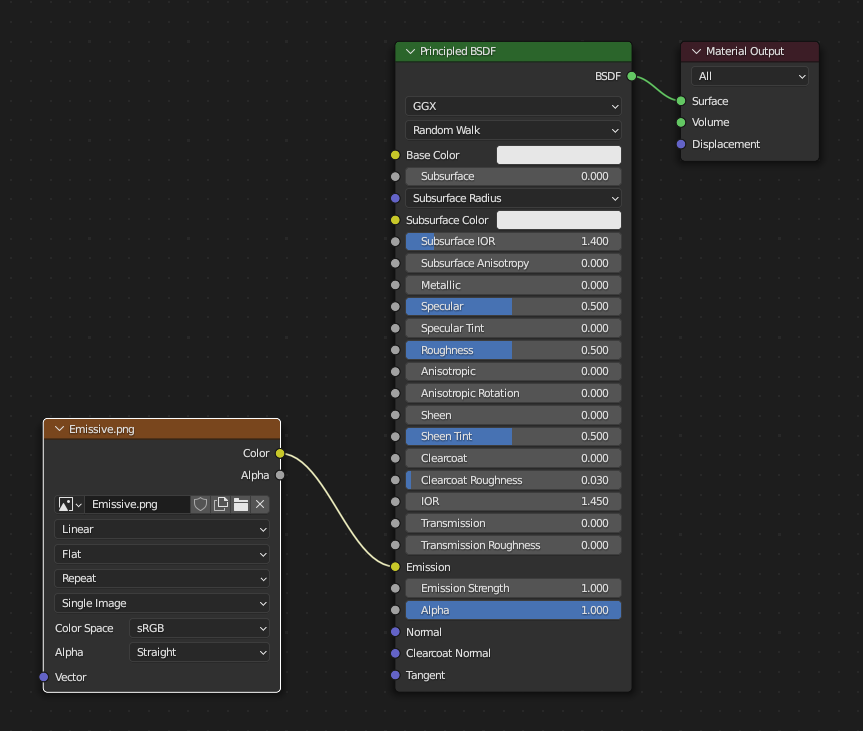The image size is (863, 731).
Task: Click the new image duplicate icon
Action: 221,504
